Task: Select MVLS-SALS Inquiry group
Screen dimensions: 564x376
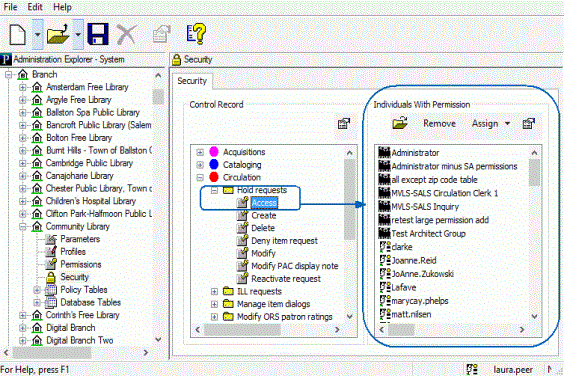Action: pos(425,207)
